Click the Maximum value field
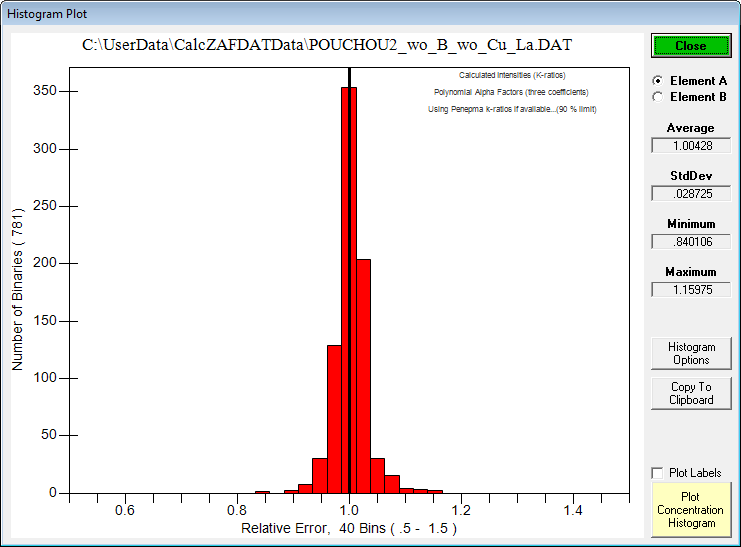The width and height of the screenshot is (741, 547). coord(691,289)
